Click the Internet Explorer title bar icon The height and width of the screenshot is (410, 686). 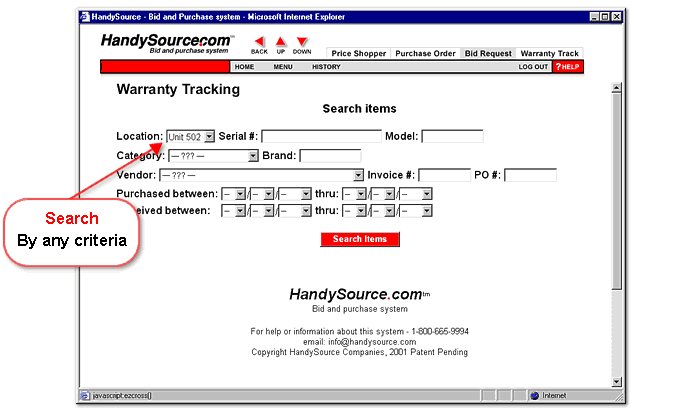click(84, 17)
